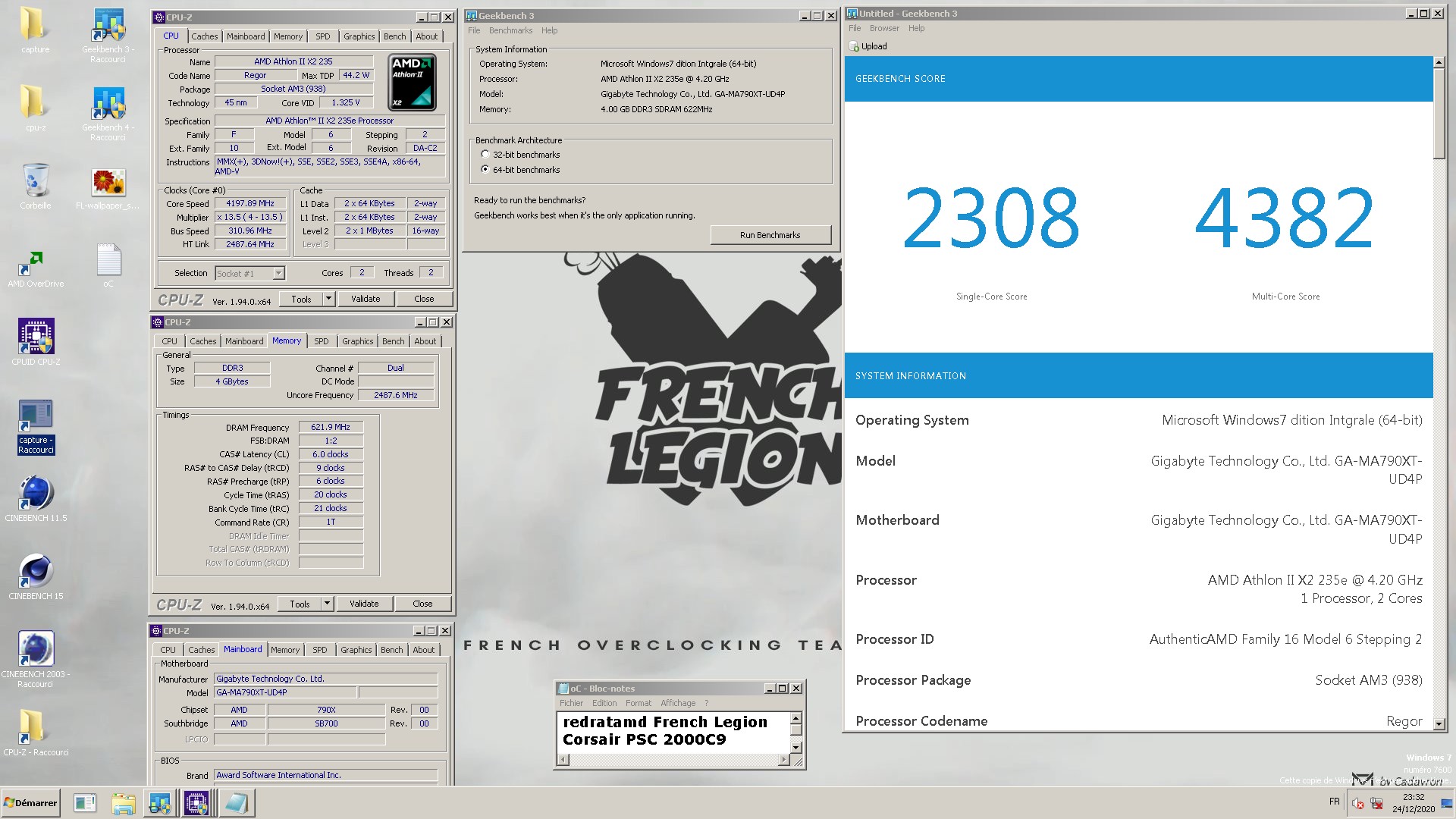
Task: Open Caches tab in top CPU-Z window
Action: [x=204, y=36]
